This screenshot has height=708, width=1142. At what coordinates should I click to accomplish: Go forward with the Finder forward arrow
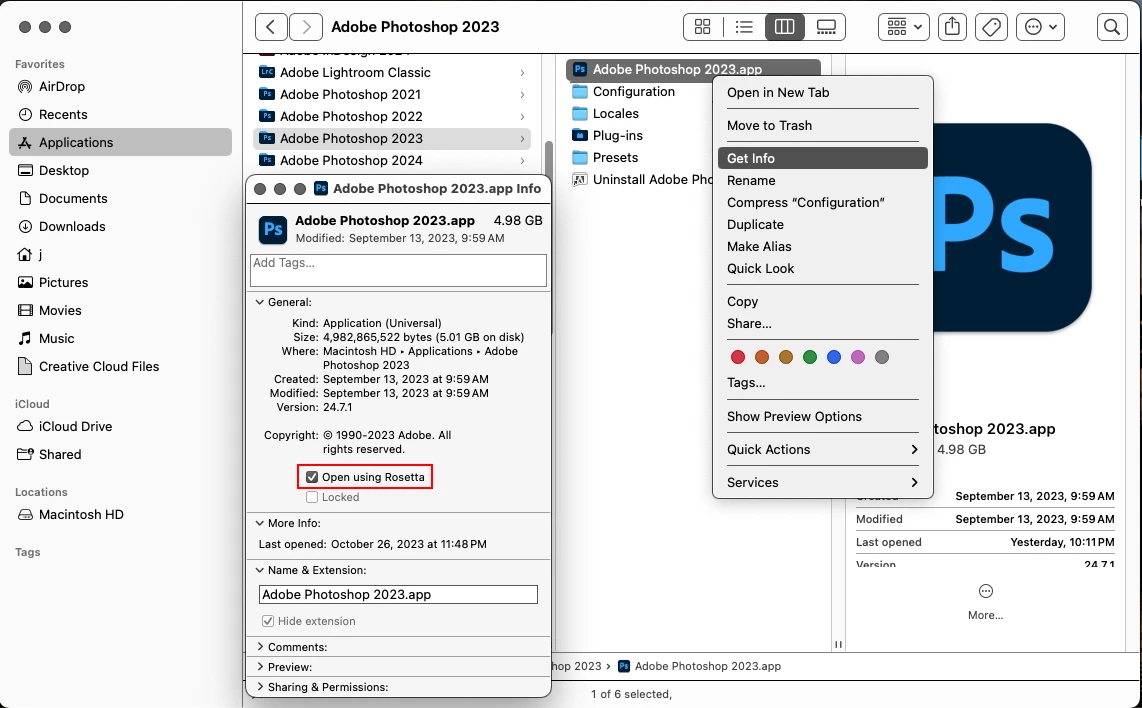[306, 27]
